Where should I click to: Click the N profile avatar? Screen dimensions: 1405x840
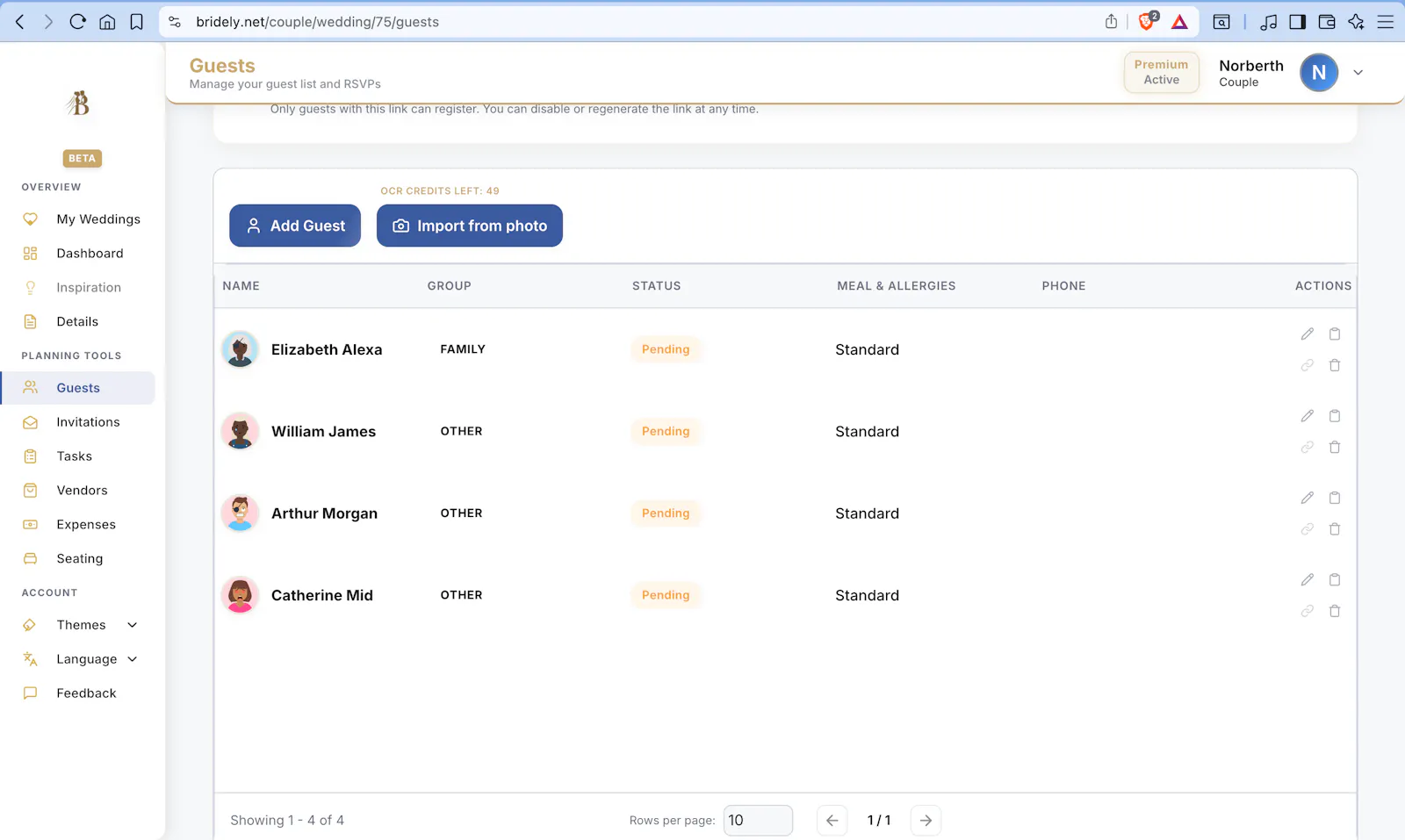pyautogui.click(x=1319, y=73)
